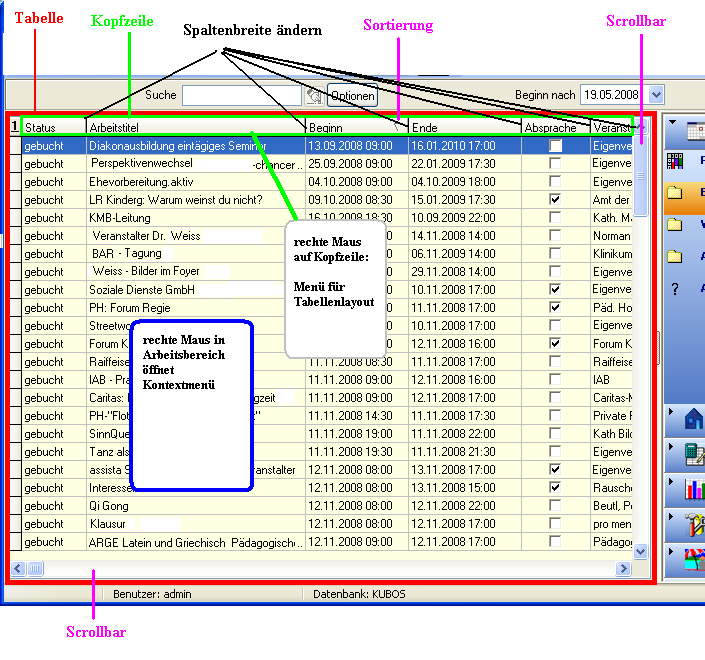This screenshot has height=660, width=705.
Task: Click the Optionen button
Action: pos(352,95)
